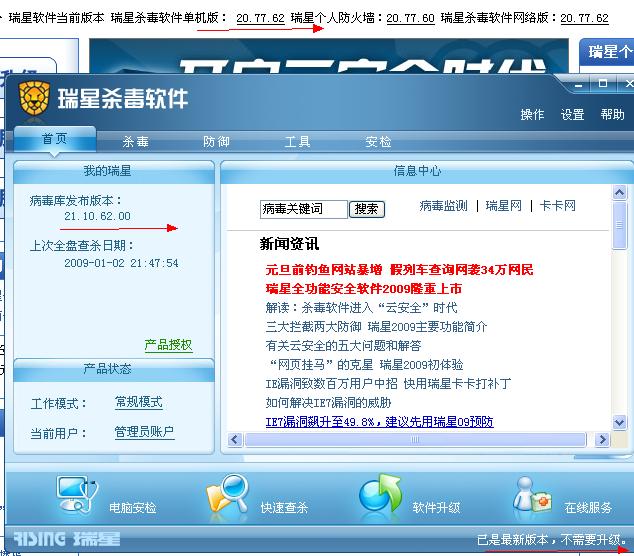
Task: Click the vertical scrollbar thumb in news panel
Action: (619, 225)
